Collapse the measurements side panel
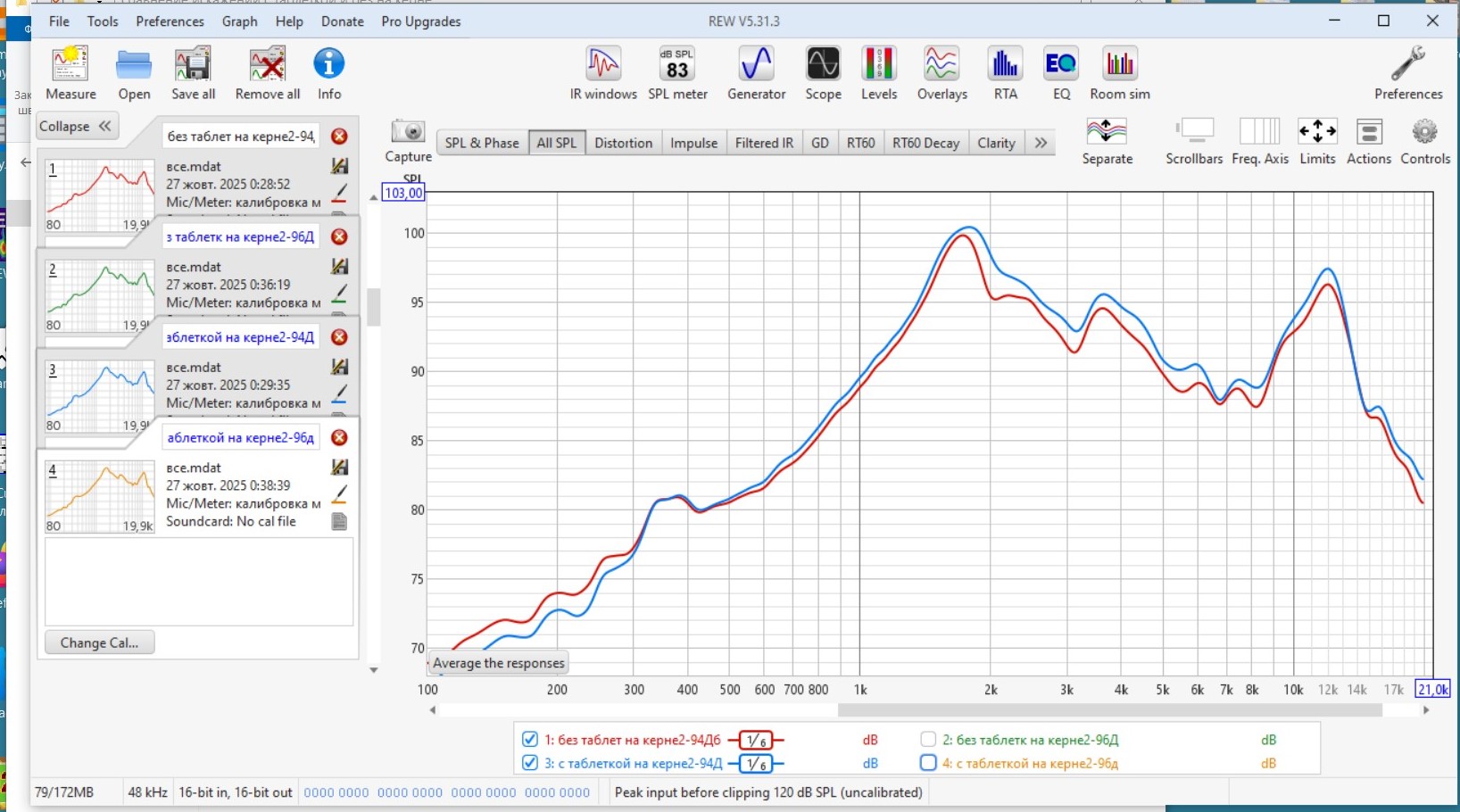 (76, 126)
